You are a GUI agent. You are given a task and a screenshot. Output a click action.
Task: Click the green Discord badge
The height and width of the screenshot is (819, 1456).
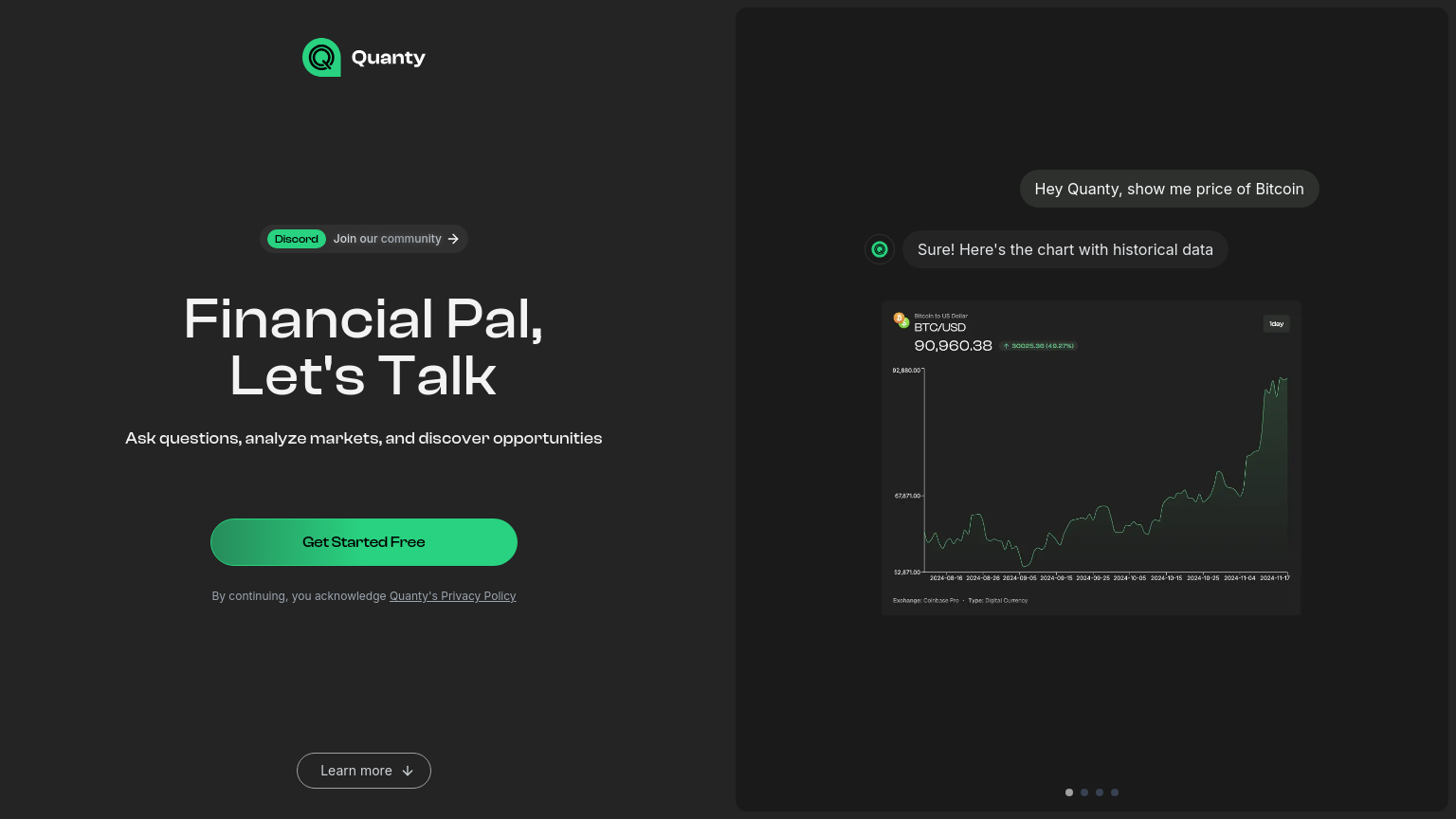pos(297,239)
